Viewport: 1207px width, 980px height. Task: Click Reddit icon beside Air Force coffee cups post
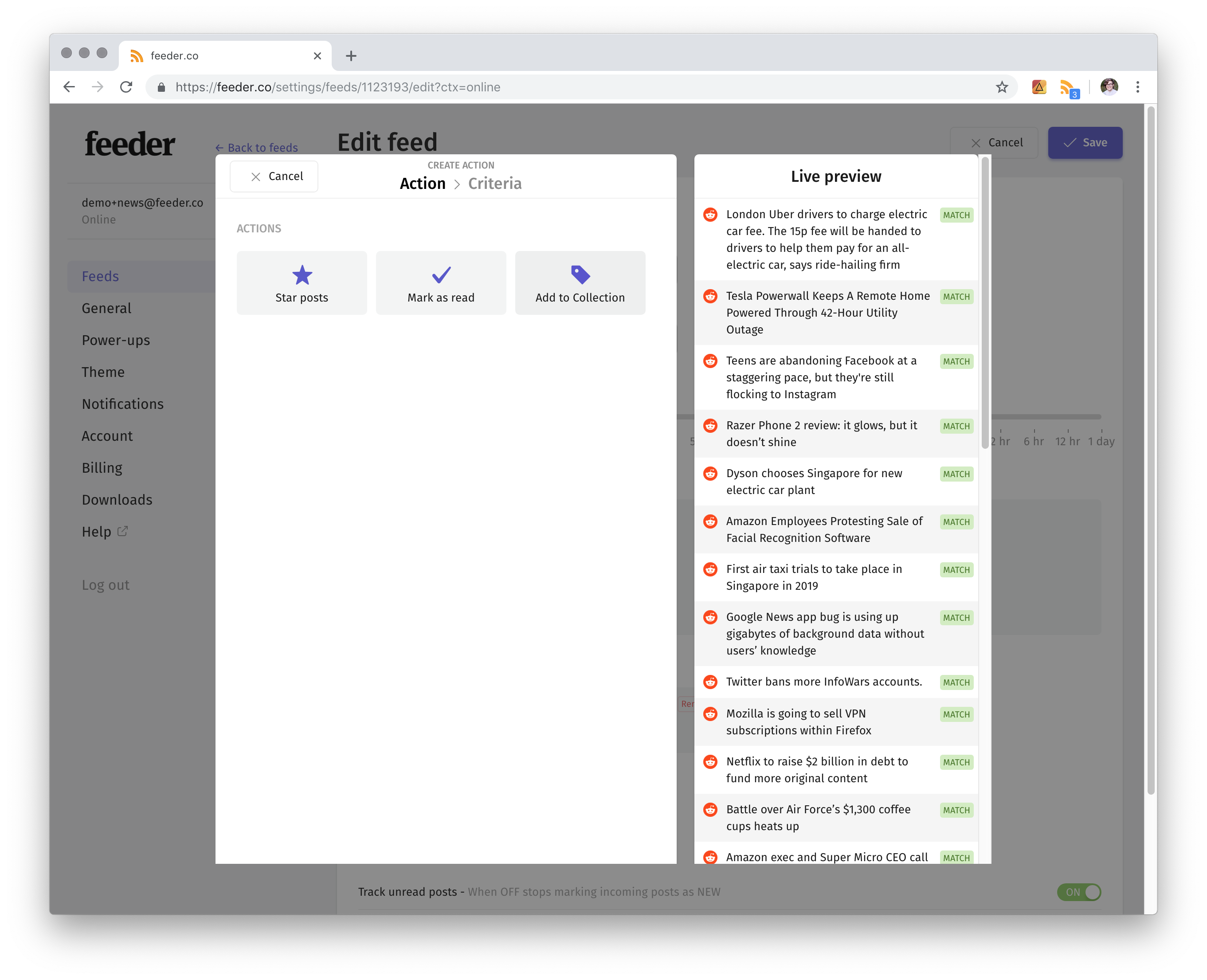click(710, 810)
